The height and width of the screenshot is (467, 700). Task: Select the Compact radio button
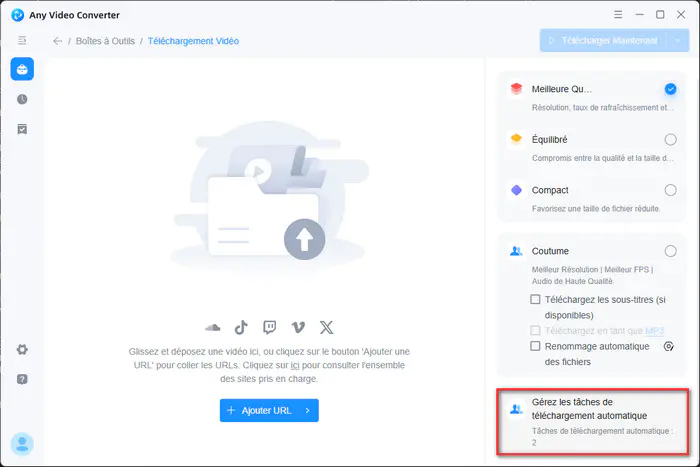click(670, 190)
